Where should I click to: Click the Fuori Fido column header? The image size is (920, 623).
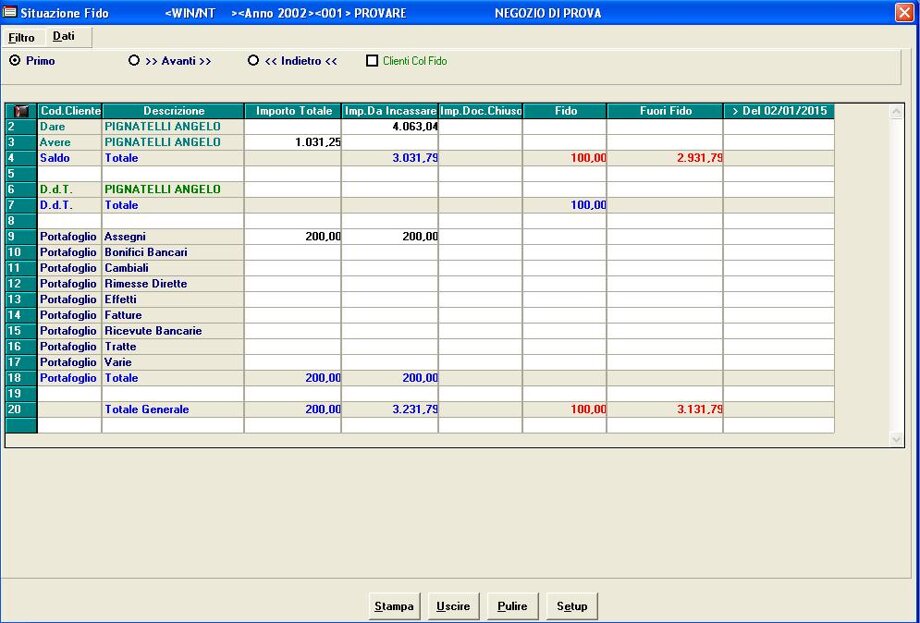coord(665,111)
